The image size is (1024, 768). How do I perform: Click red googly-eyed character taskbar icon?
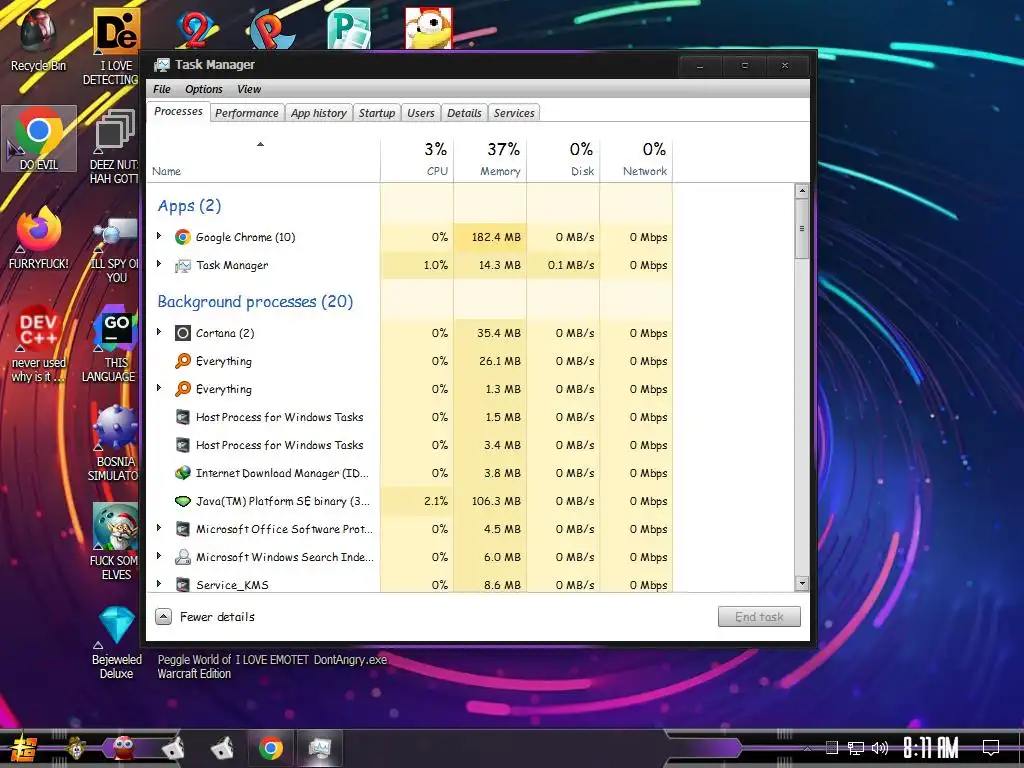123,748
